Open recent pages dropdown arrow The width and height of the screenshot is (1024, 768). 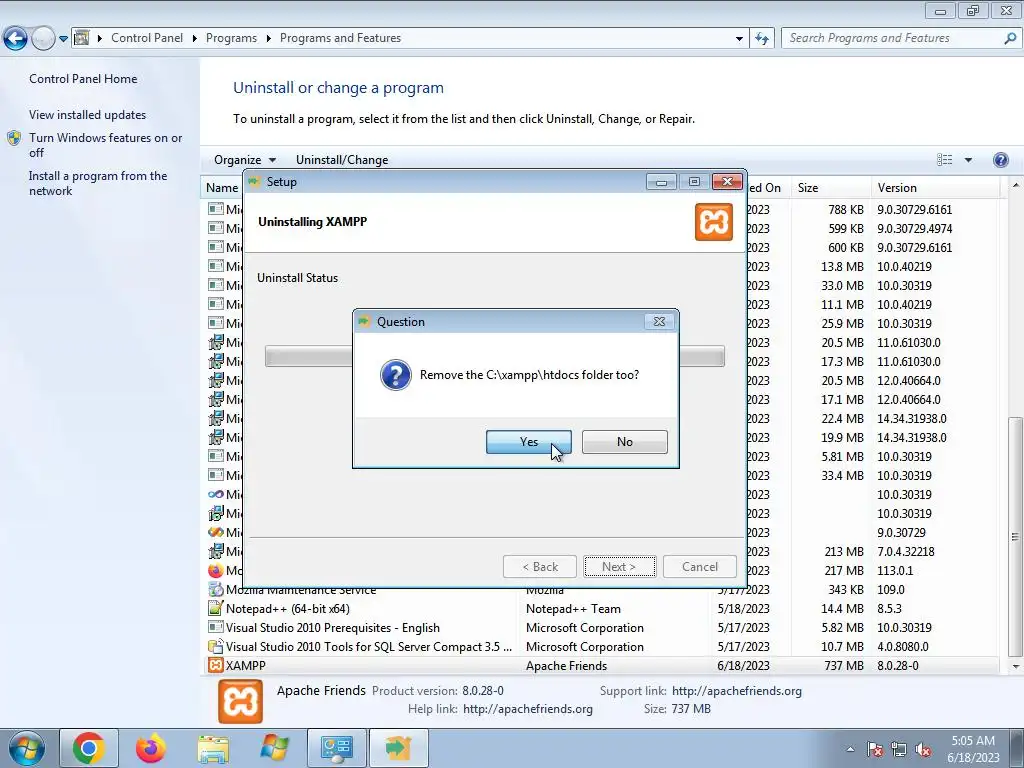63,39
